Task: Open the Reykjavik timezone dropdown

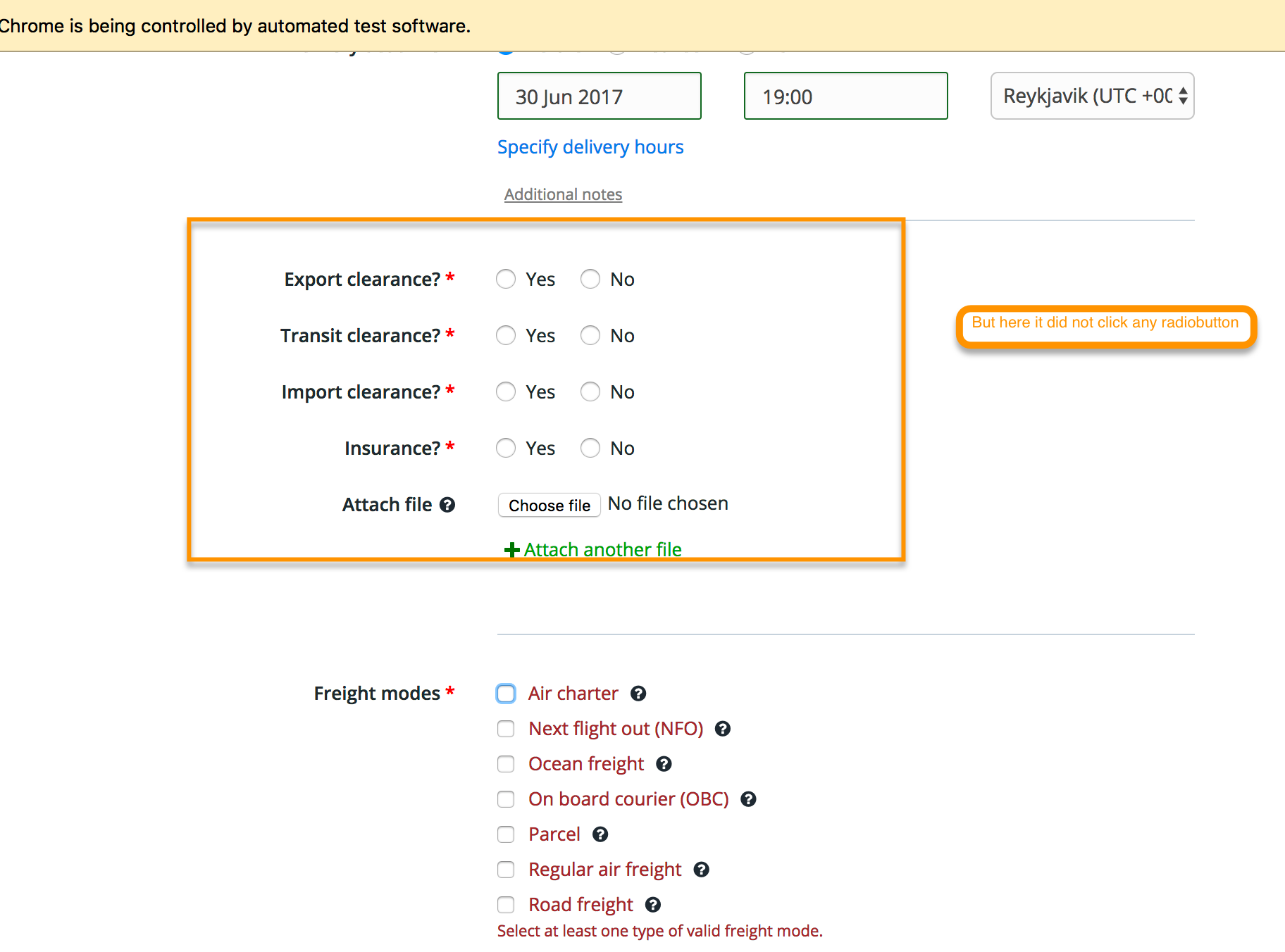Action: (1092, 96)
